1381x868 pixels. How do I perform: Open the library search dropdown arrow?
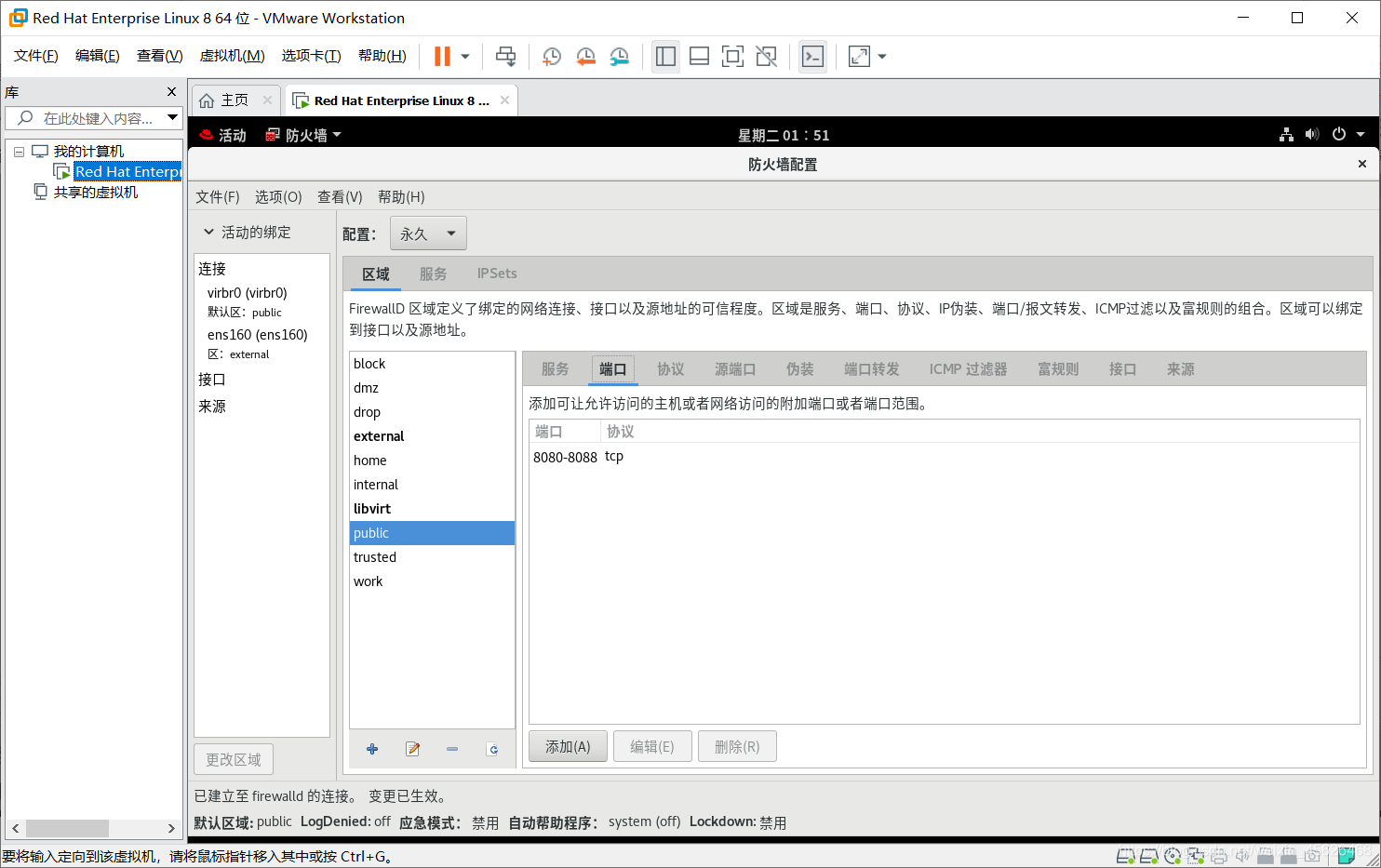172,117
